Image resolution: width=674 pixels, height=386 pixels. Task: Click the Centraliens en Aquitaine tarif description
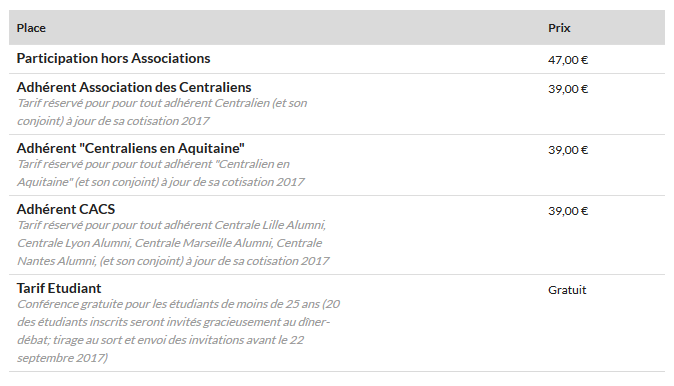[161, 173]
